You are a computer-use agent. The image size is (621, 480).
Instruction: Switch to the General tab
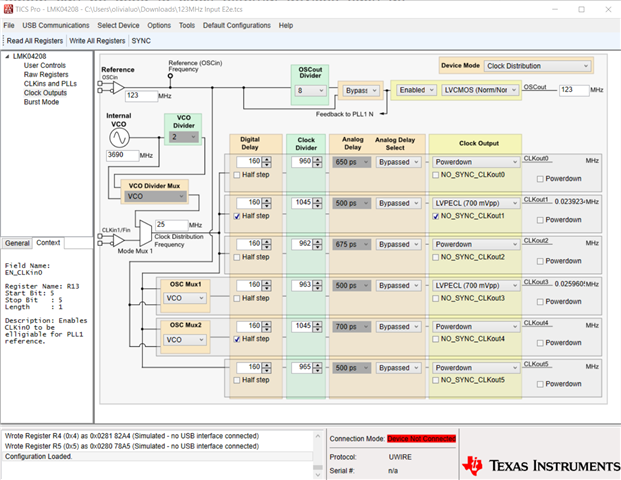click(17, 243)
